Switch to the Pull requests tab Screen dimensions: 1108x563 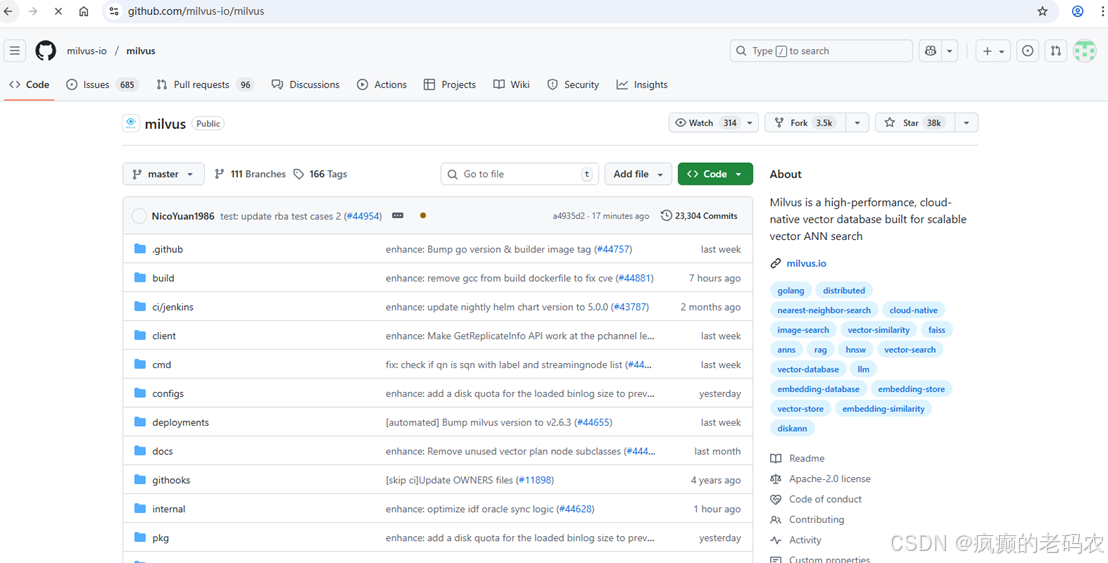205,85
